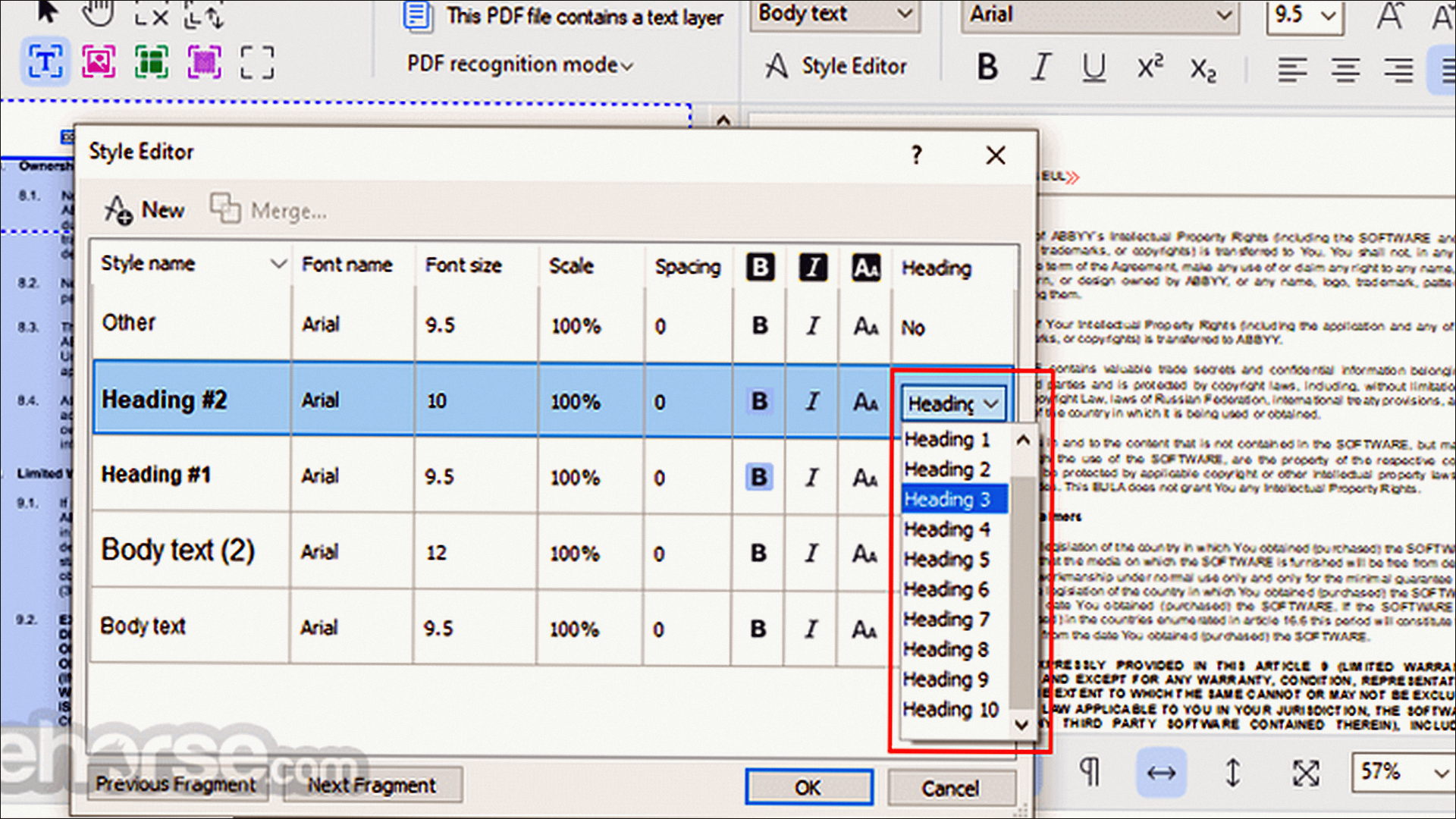The image size is (1456, 819).
Task: Go to Next Fragment
Action: (x=372, y=785)
